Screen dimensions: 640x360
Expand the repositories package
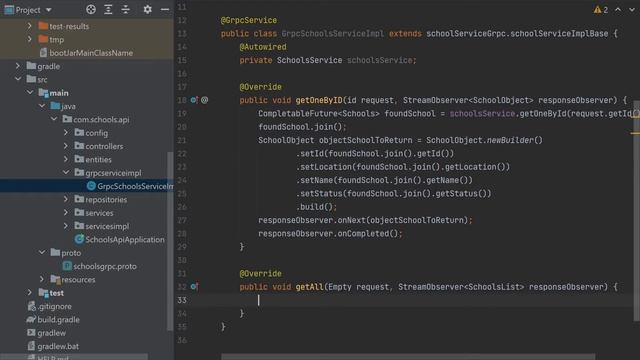(66, 199)
